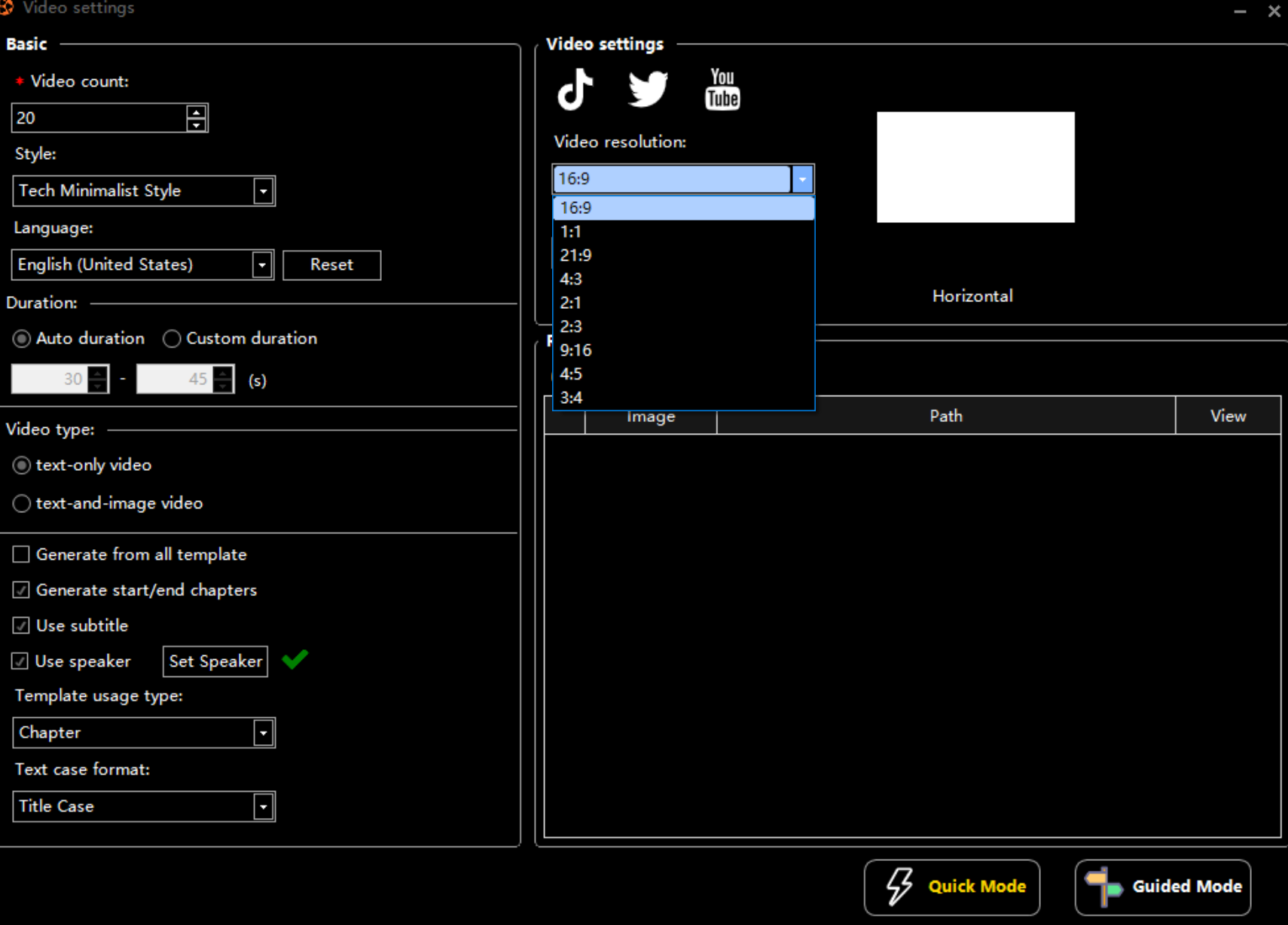Open the Set Speaker dialog
Viewport: 1288px width, 925px height.
tap(215, 661)
